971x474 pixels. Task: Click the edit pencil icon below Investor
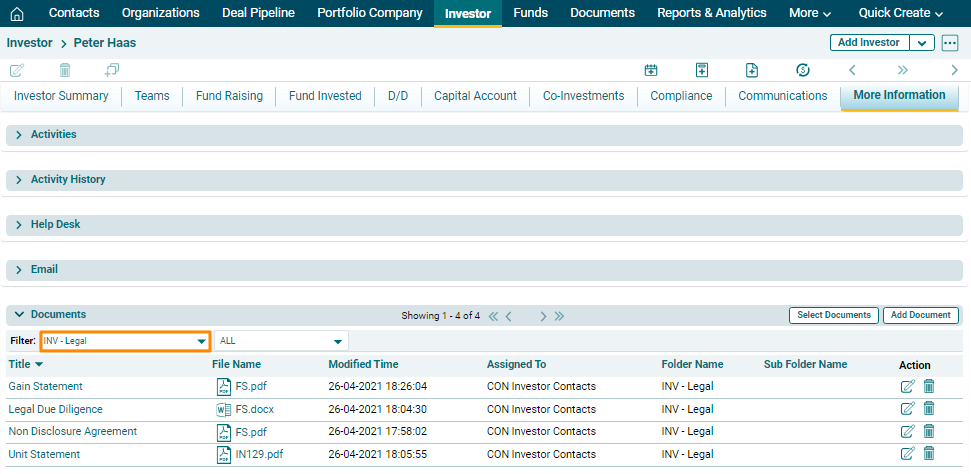coord(17,70)
